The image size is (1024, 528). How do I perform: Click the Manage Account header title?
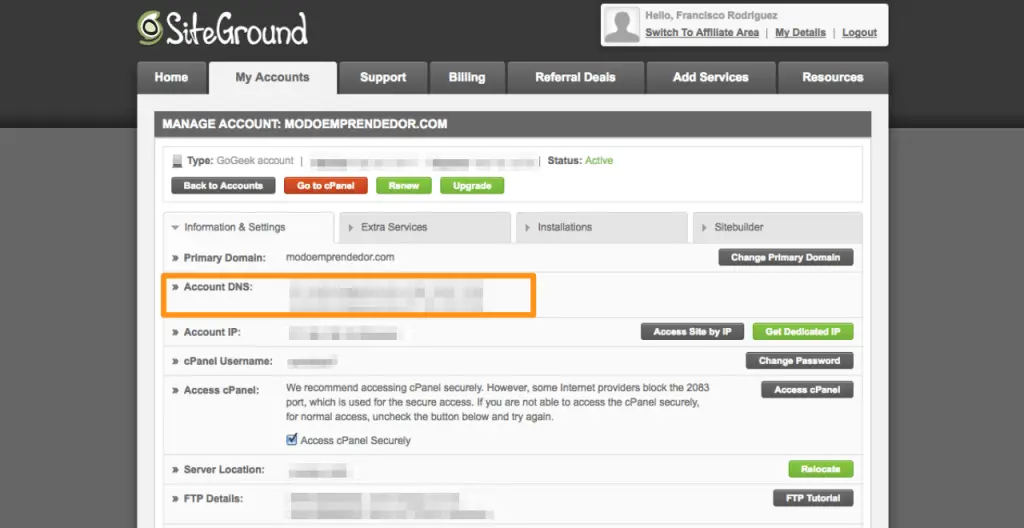coord(305,124)
